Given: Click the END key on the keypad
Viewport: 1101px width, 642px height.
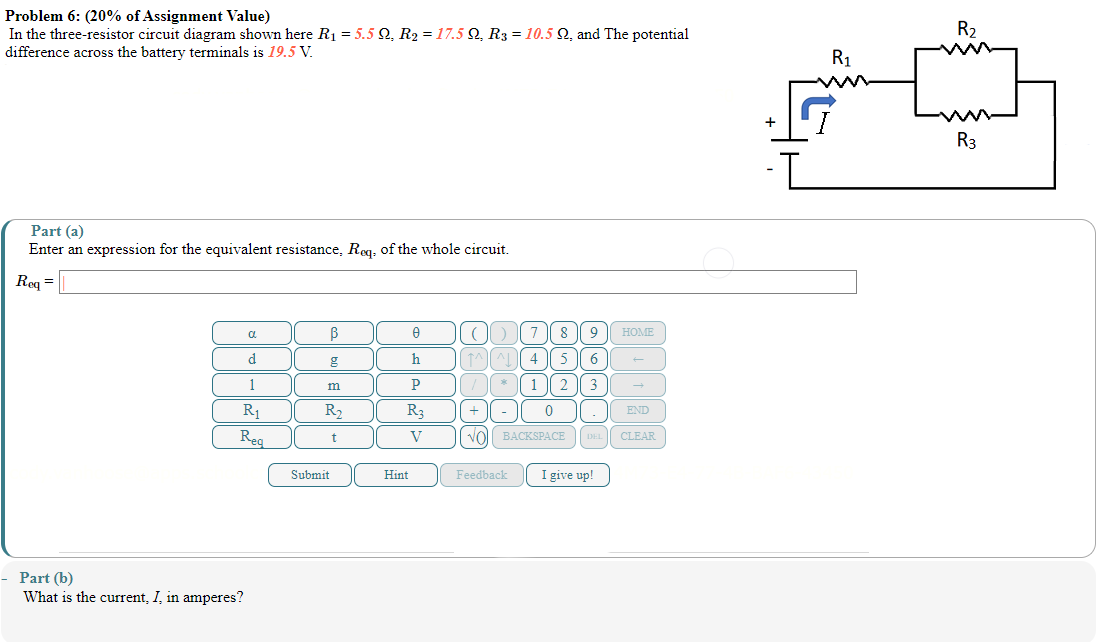Looking at the screenshot, I should pyautogui.click(x=637, y=410).
